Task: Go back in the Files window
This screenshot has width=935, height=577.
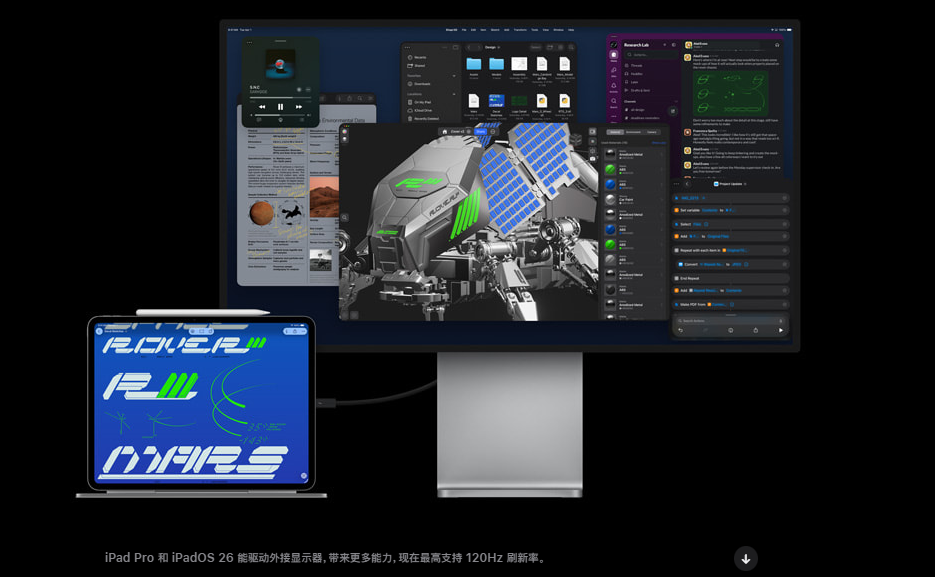Action: pyautogui.click(x=469, y=47)
